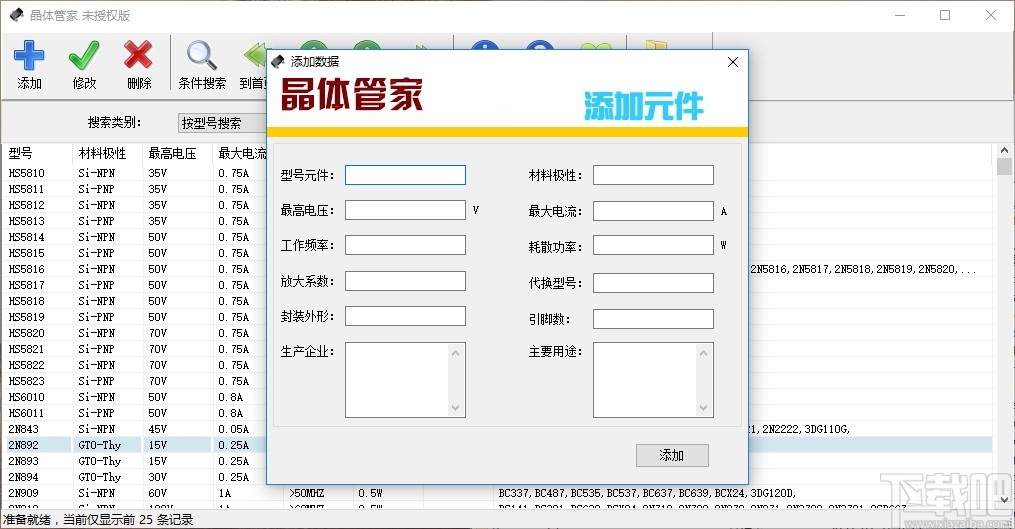Image resolution: width=1015 pixels, height=529 pixels.
Task: Click the main table scrollbar up arrow
Action: pyautogui.click(x=1004, y=150)
